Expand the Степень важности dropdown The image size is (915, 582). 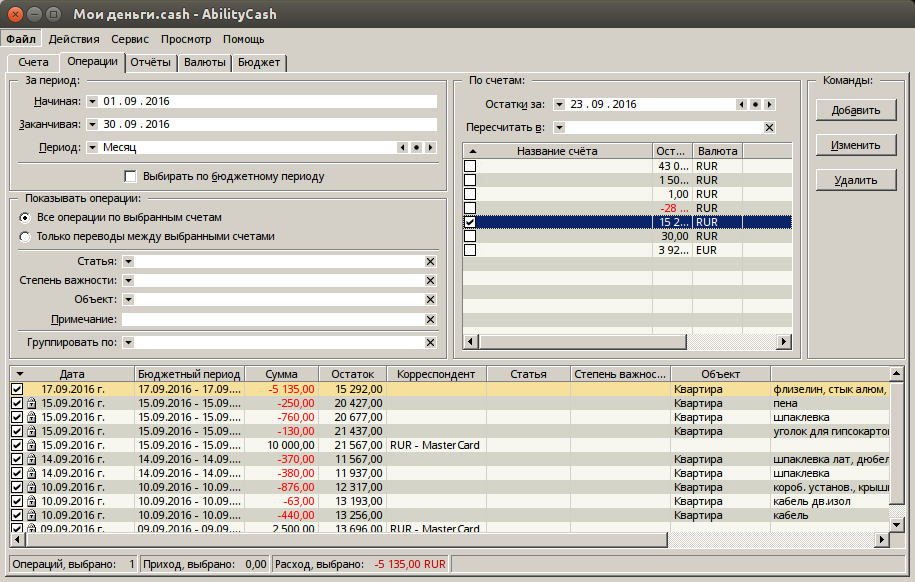[x=128, y=280]
